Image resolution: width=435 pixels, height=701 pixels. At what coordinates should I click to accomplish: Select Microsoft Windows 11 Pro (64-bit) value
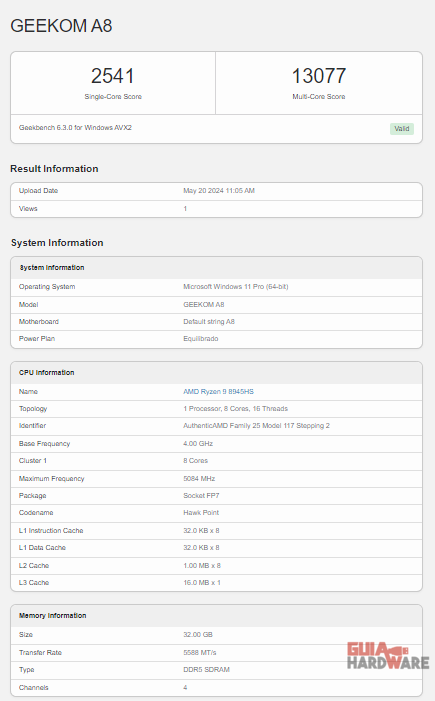[236, 287]
